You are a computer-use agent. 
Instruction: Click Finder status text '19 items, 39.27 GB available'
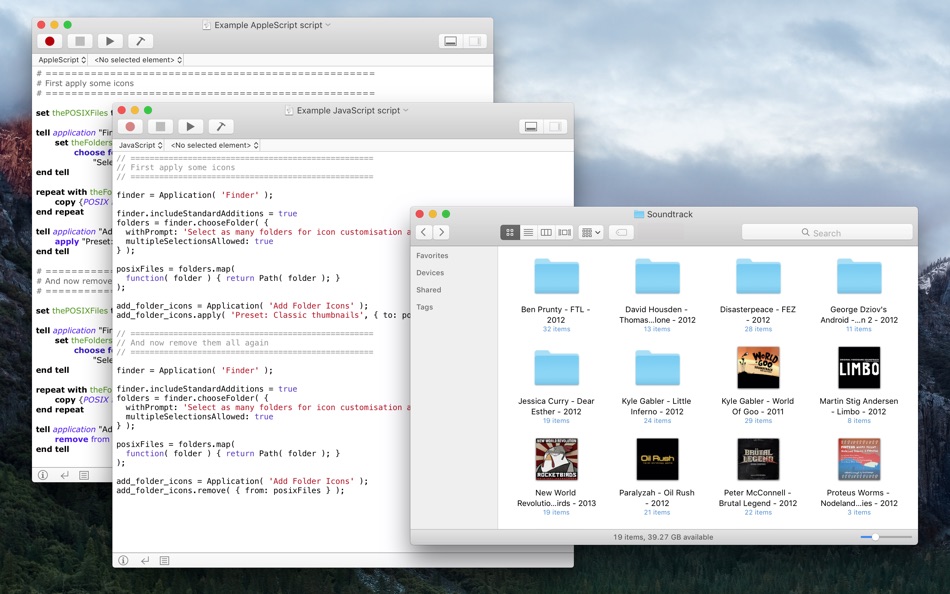click(663, 537)
